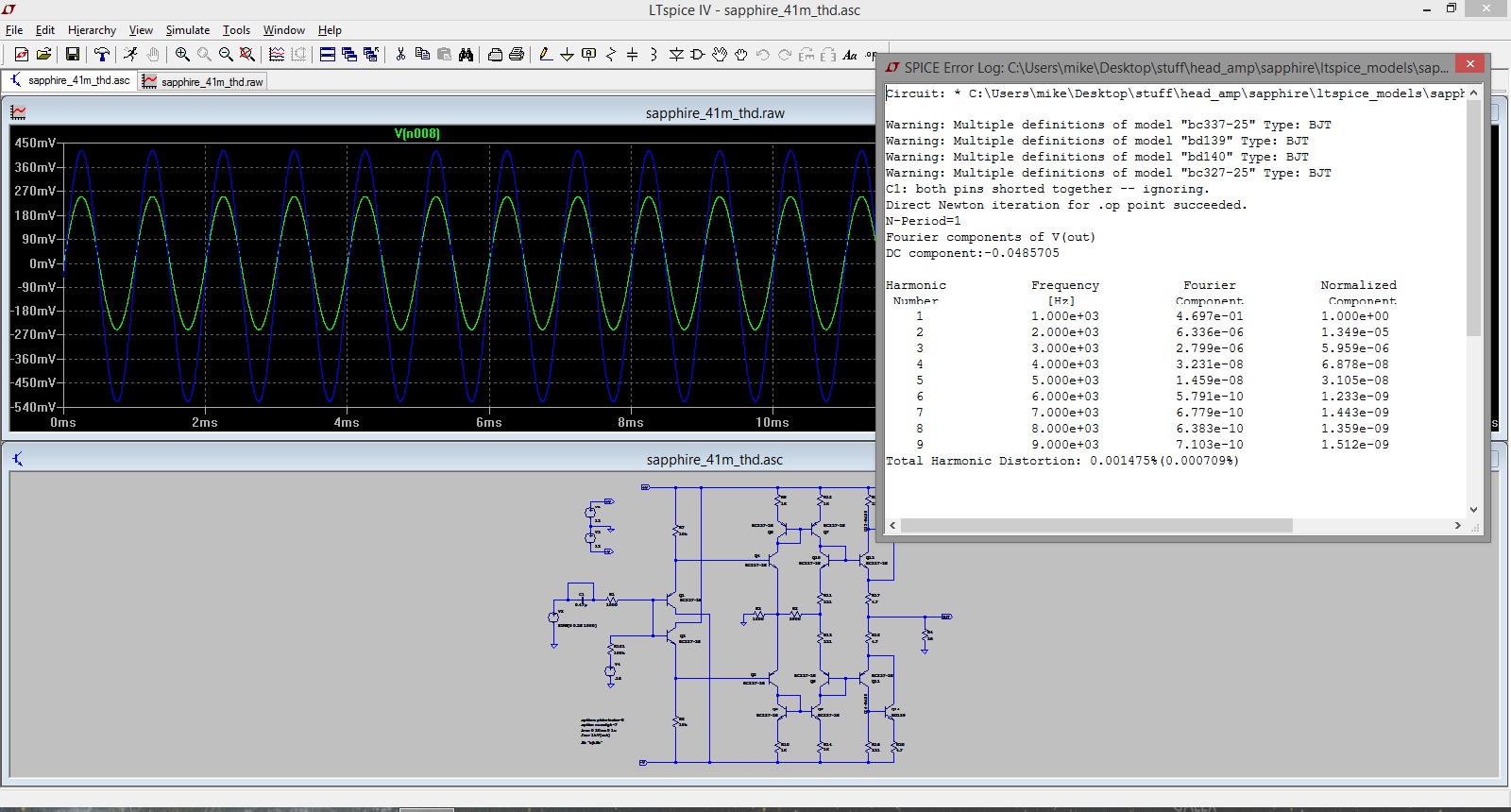Click the error log vertical scrollbar thumb
Image resolution: width=1511 pixels, height=812 pixels.
[x=1473, y=217]
